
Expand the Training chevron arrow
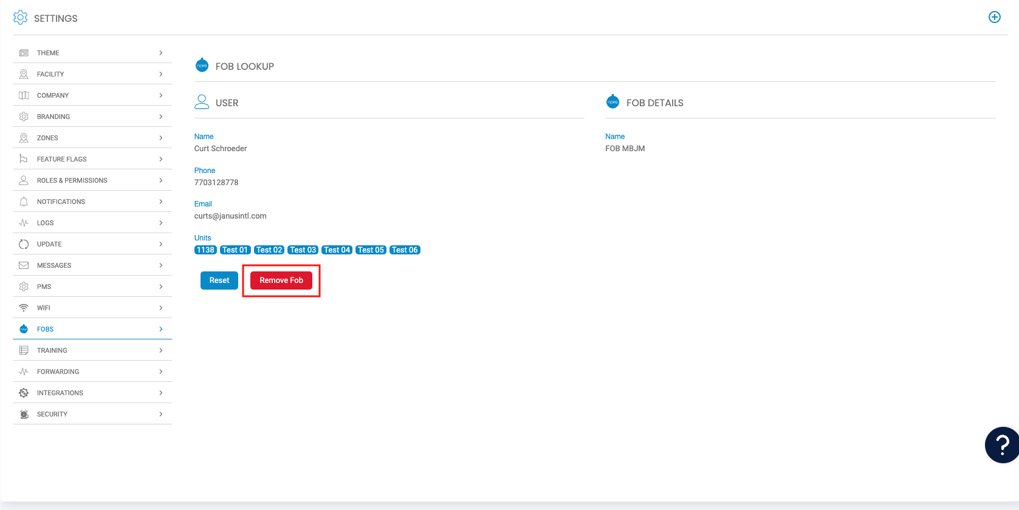tap(160, 351)
